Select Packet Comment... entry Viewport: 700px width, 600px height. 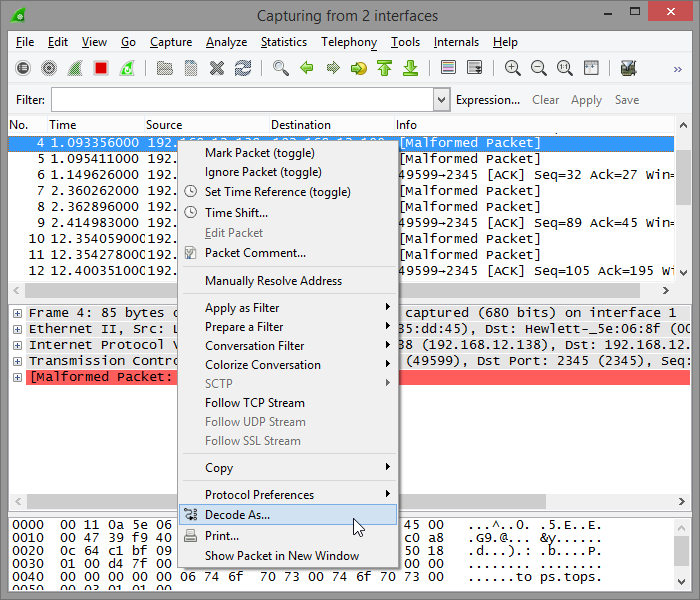click(x=288, y=253)
